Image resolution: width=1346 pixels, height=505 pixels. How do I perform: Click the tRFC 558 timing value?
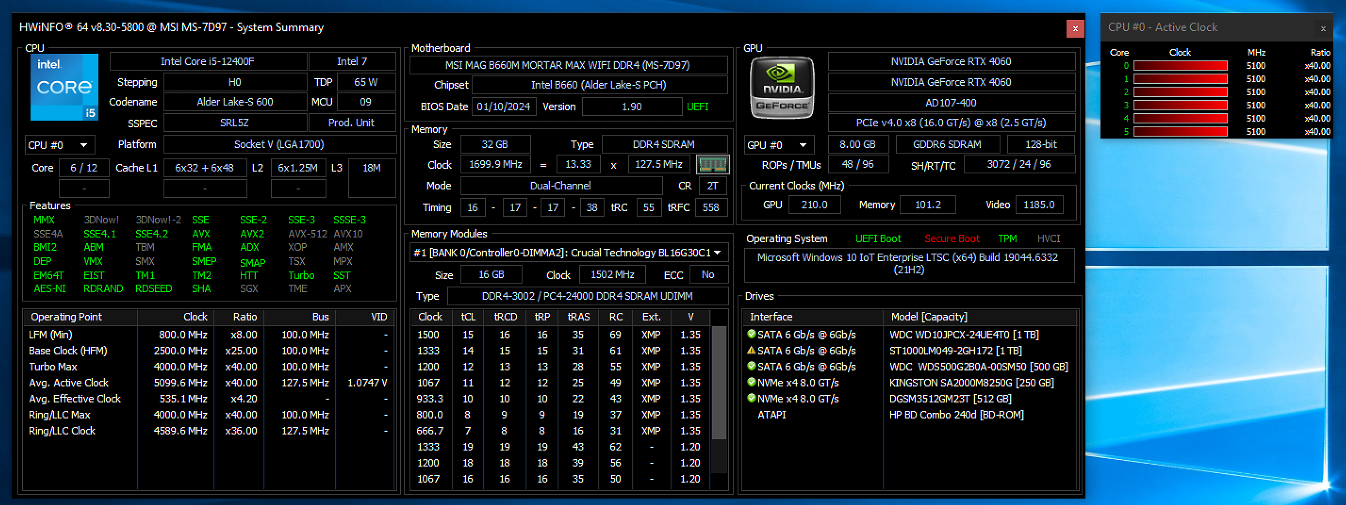tap(711, 208)
